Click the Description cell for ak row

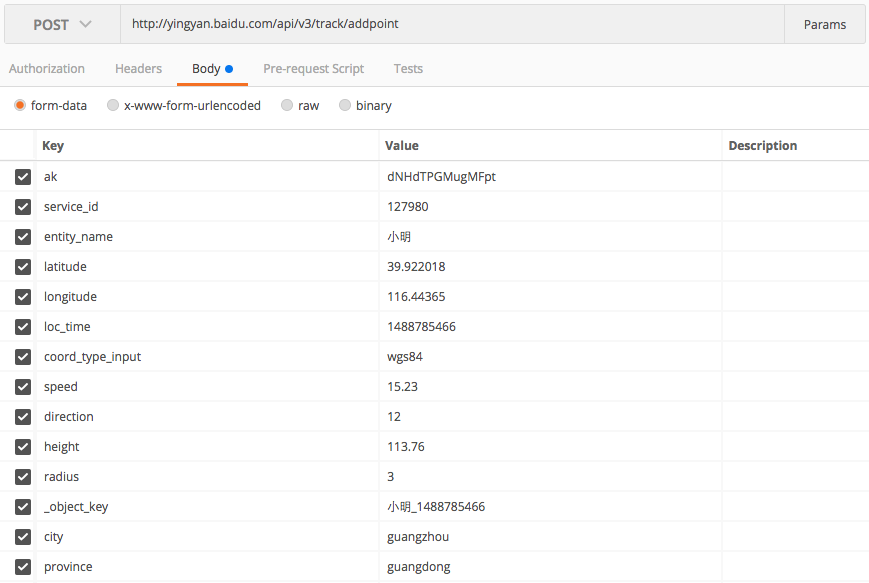click(794, 177)
